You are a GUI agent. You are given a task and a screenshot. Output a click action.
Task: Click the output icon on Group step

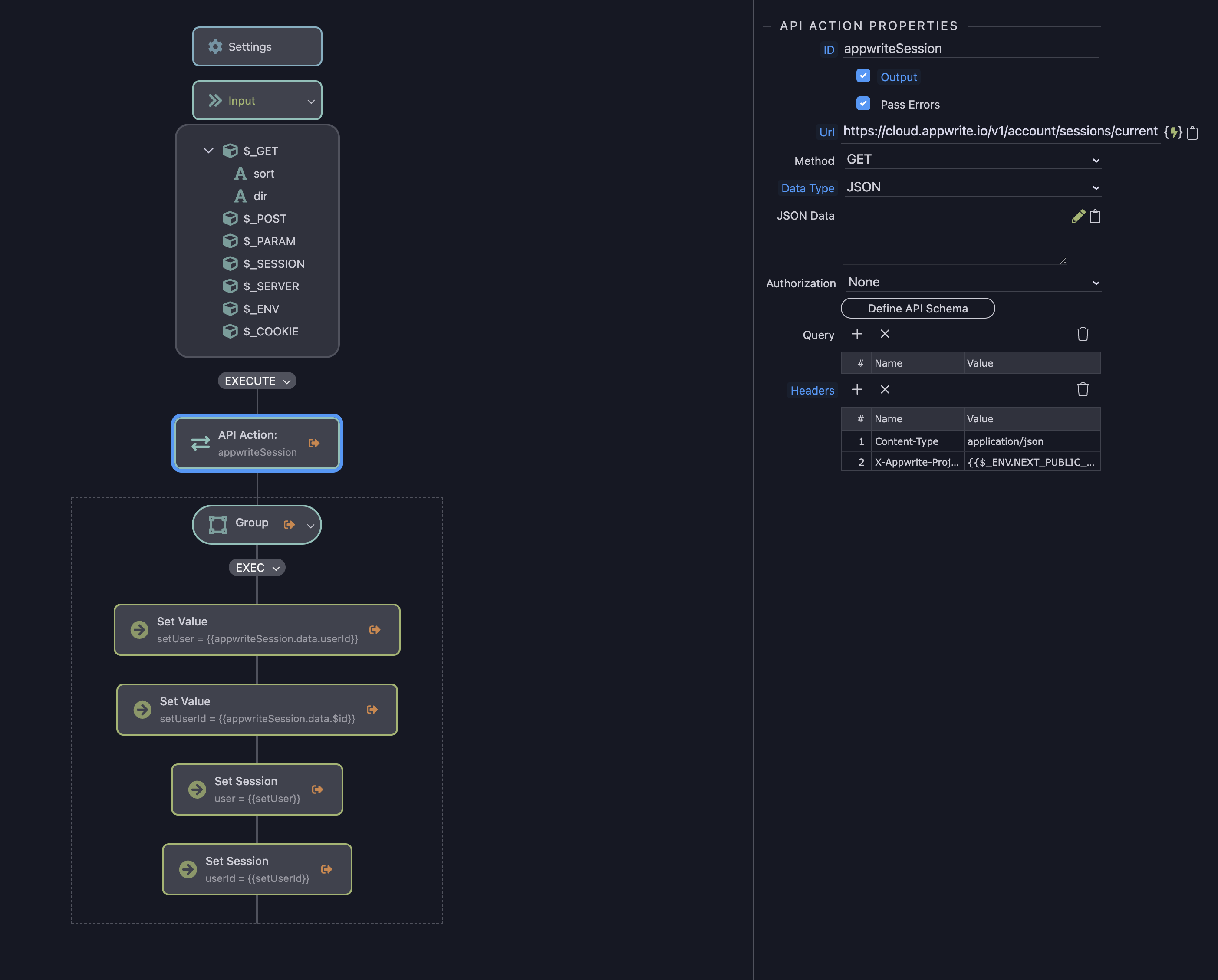(289, 525)
